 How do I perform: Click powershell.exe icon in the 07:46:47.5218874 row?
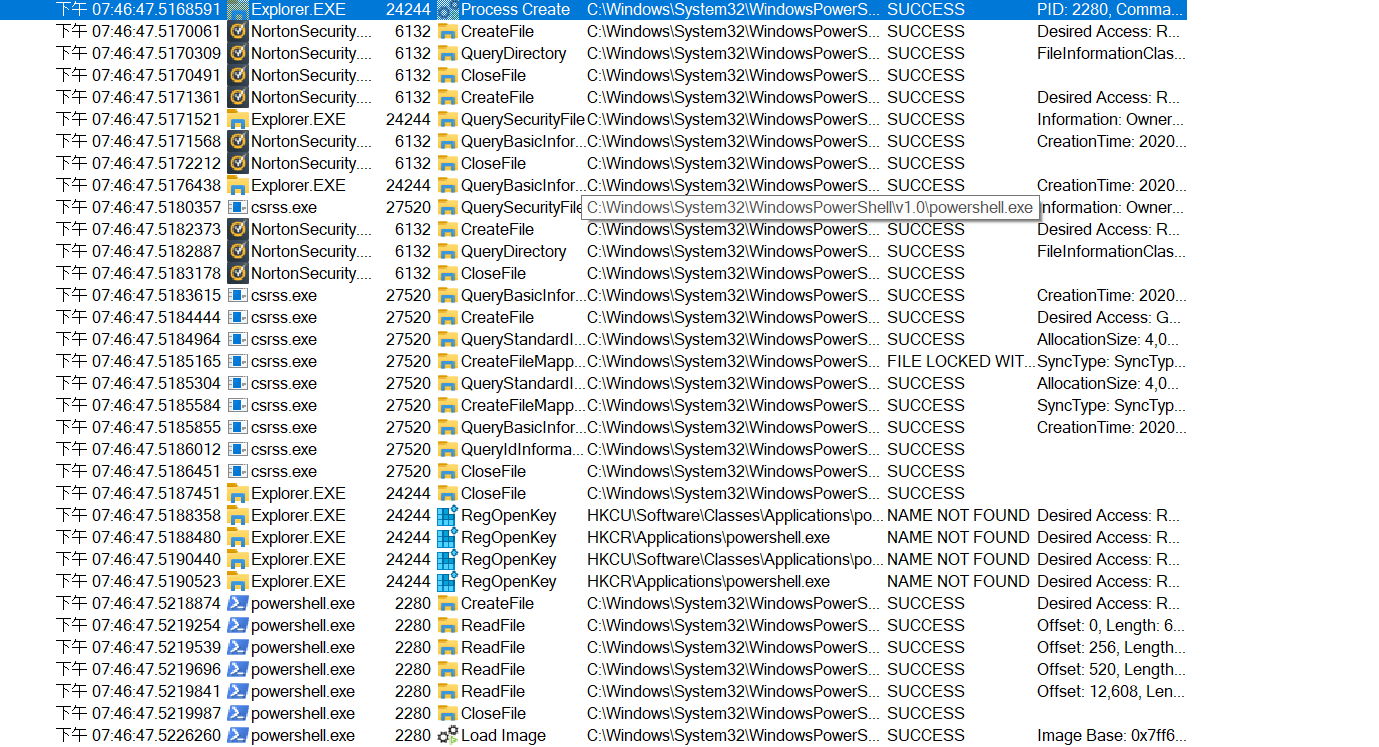[x=238, y=604]
